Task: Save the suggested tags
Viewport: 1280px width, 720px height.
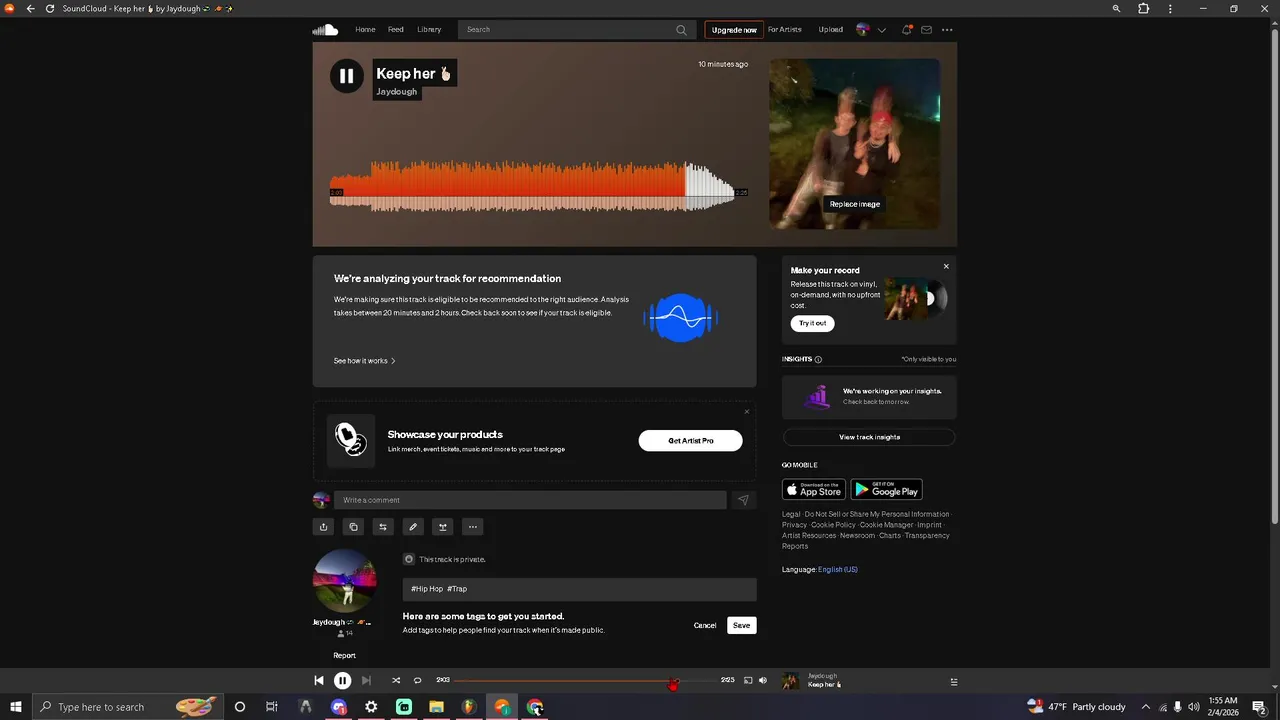Action: (741, 625)
